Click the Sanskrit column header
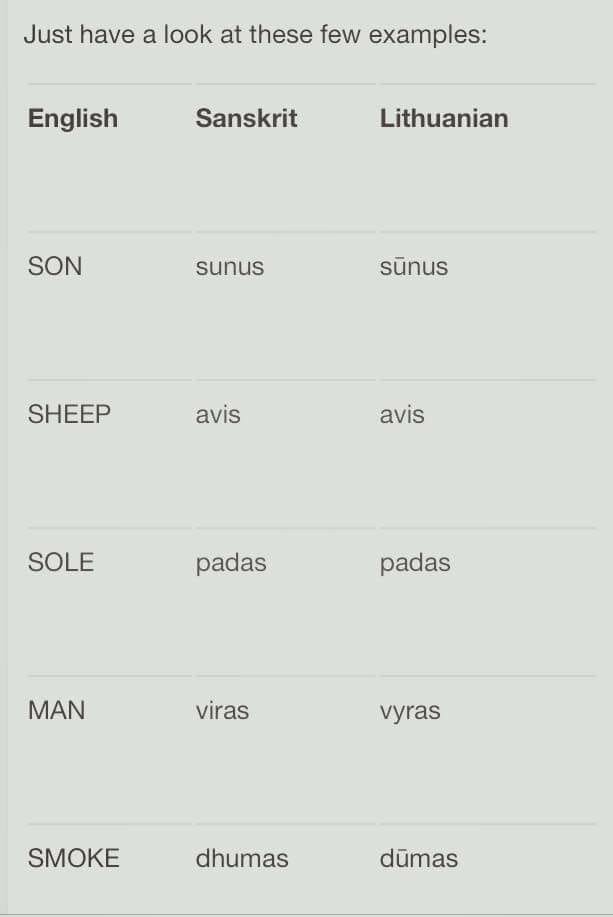The width and height of the screenshot is (613, 917). 246,118
